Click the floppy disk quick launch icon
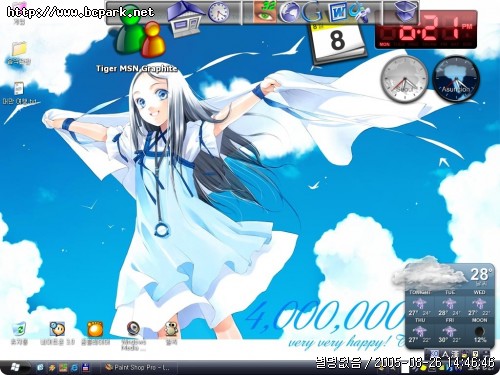This screenshot has width=500, height=375. coord(86,368)
